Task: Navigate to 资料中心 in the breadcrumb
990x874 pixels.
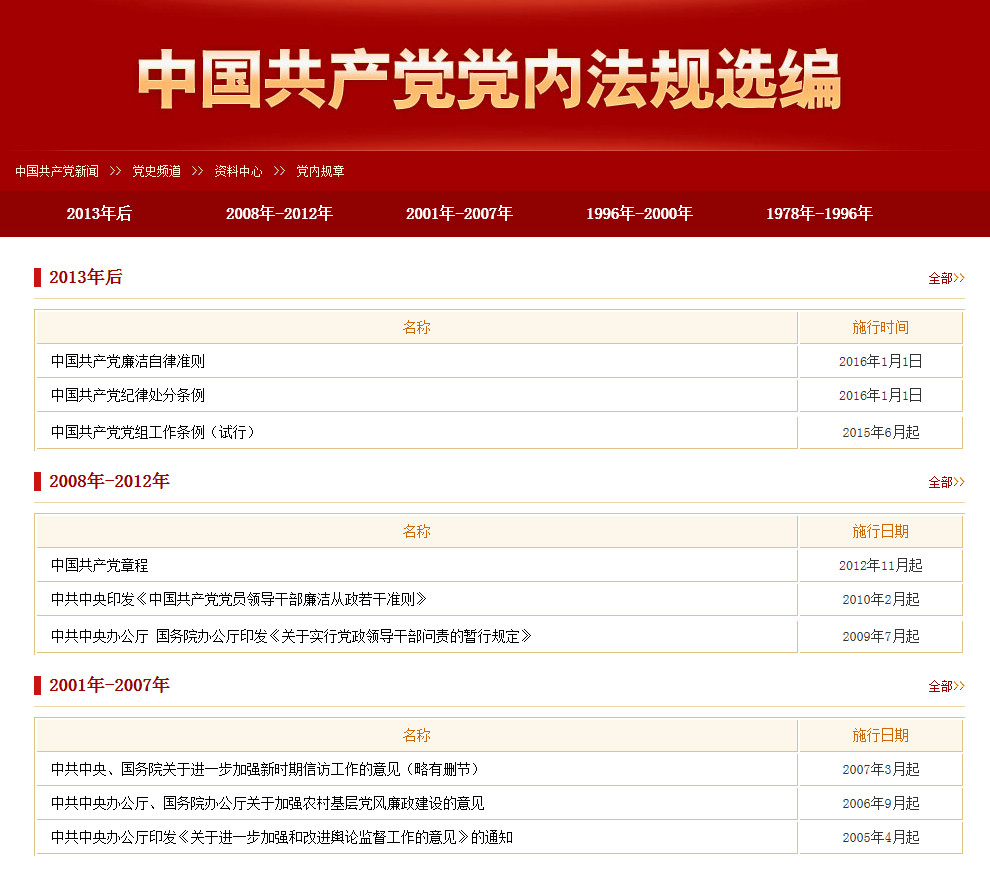Action: [238, 171]
